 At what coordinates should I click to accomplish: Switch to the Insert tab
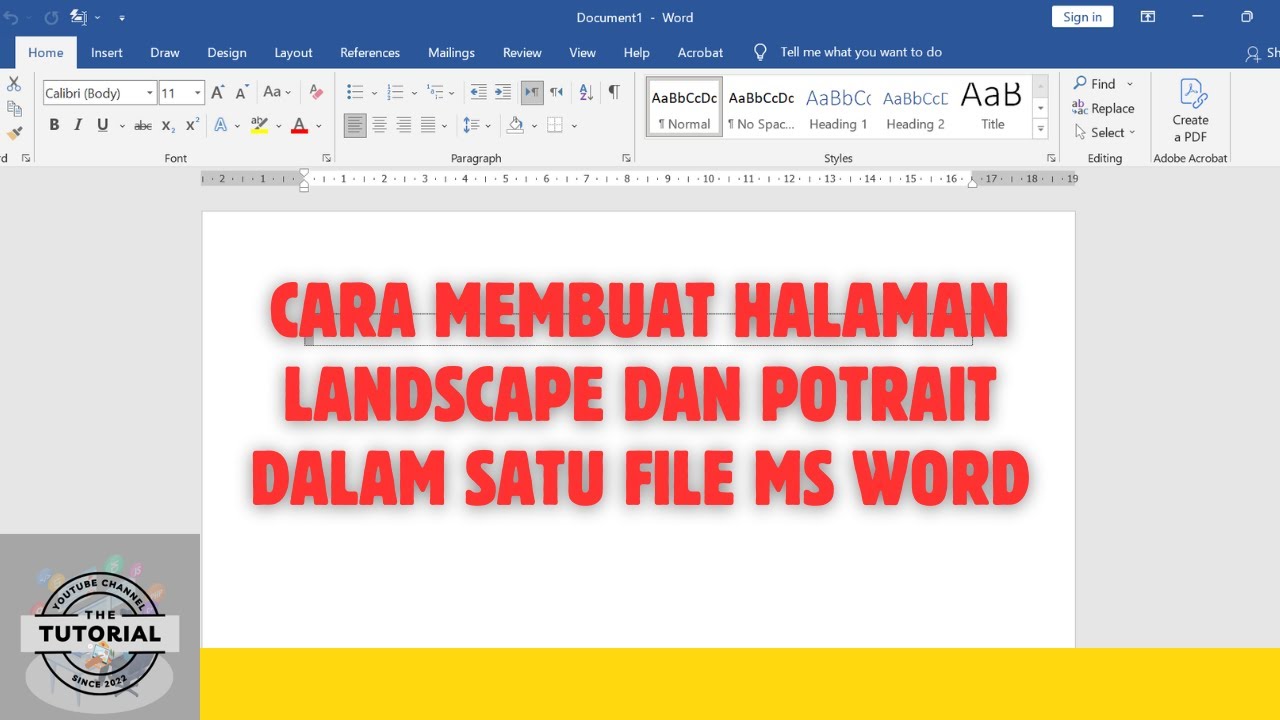tap(107, 52)
